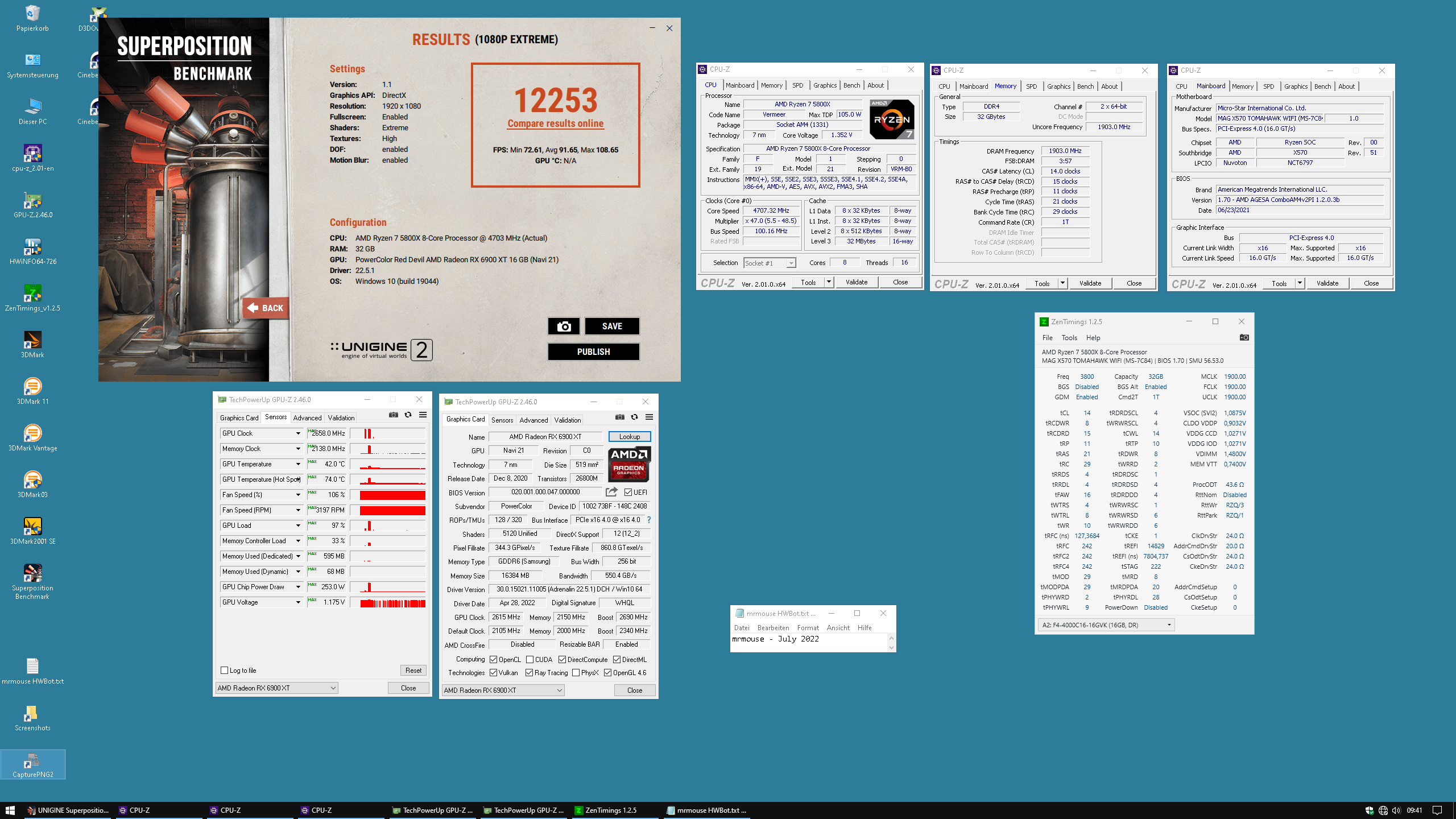Expand the GPU Voltage sensor dropdown

click(x=297, y=602)
